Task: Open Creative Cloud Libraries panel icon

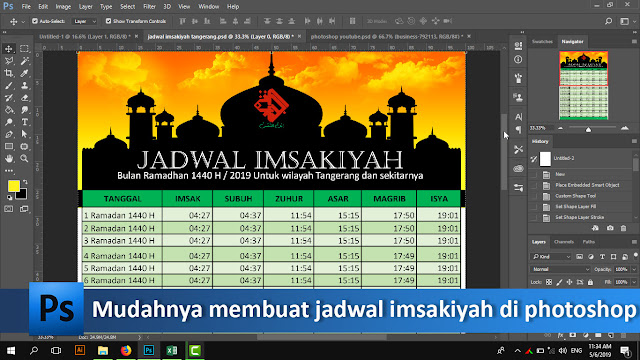Action: [518, 169]
